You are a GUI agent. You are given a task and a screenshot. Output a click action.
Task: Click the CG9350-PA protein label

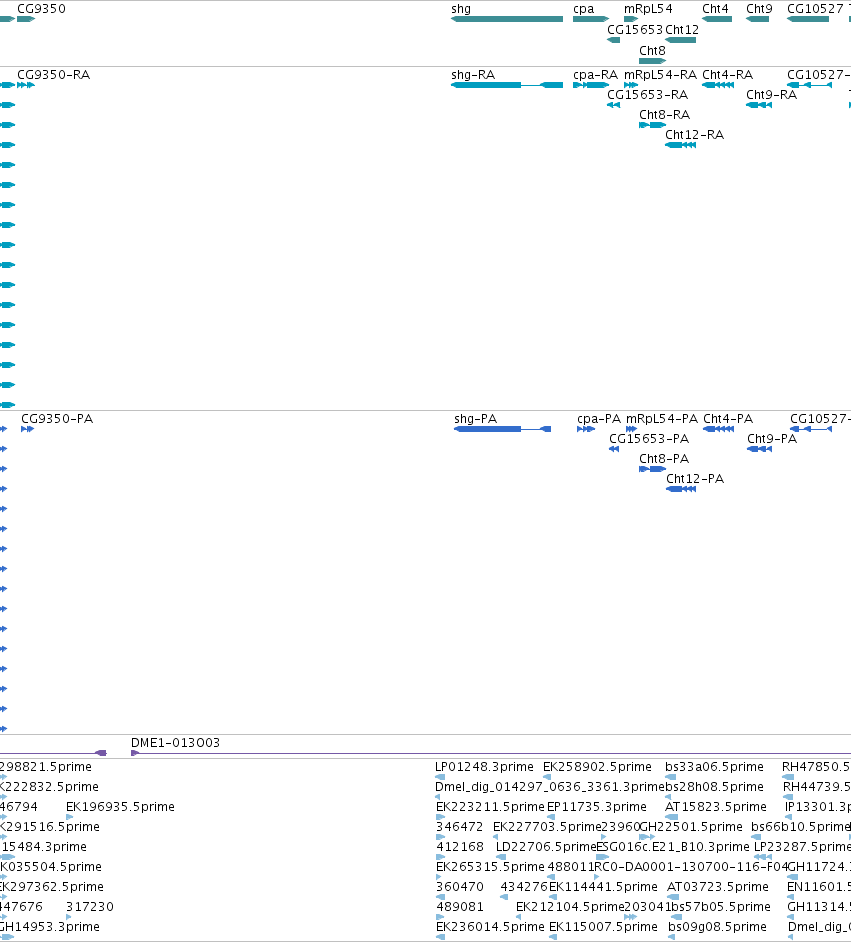(57, 419)
